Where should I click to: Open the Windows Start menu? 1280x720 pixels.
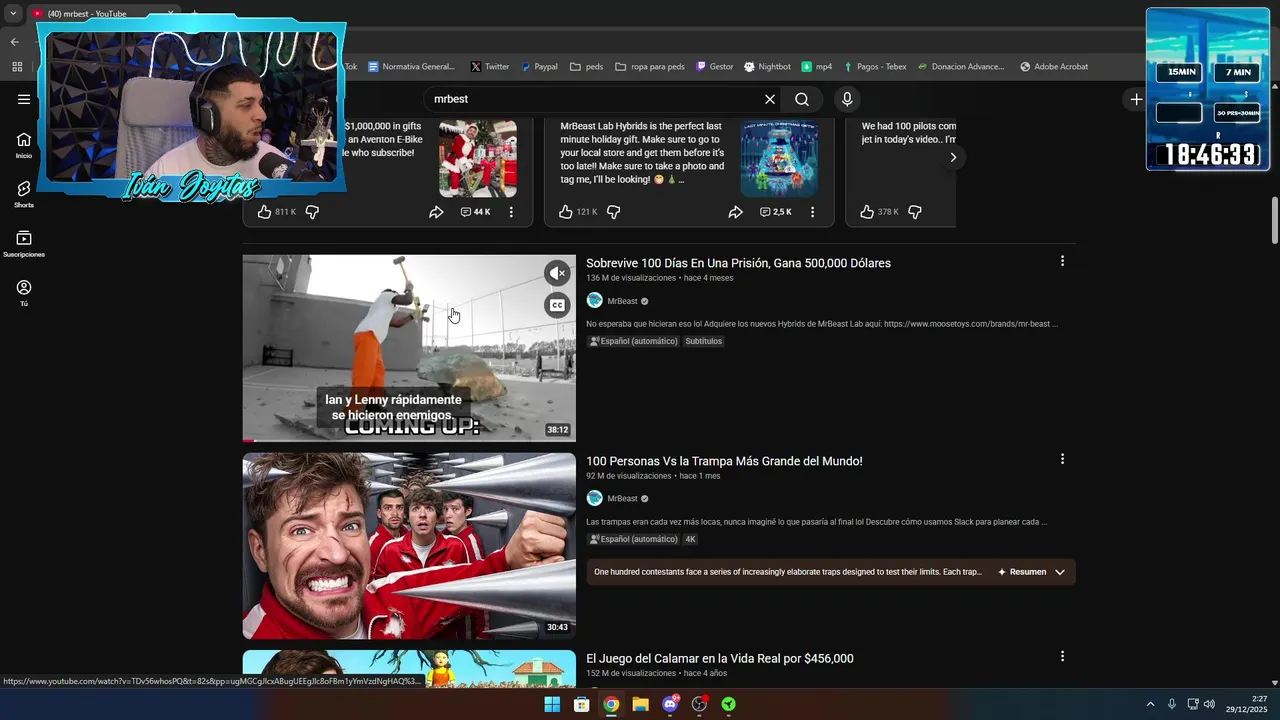552,704
